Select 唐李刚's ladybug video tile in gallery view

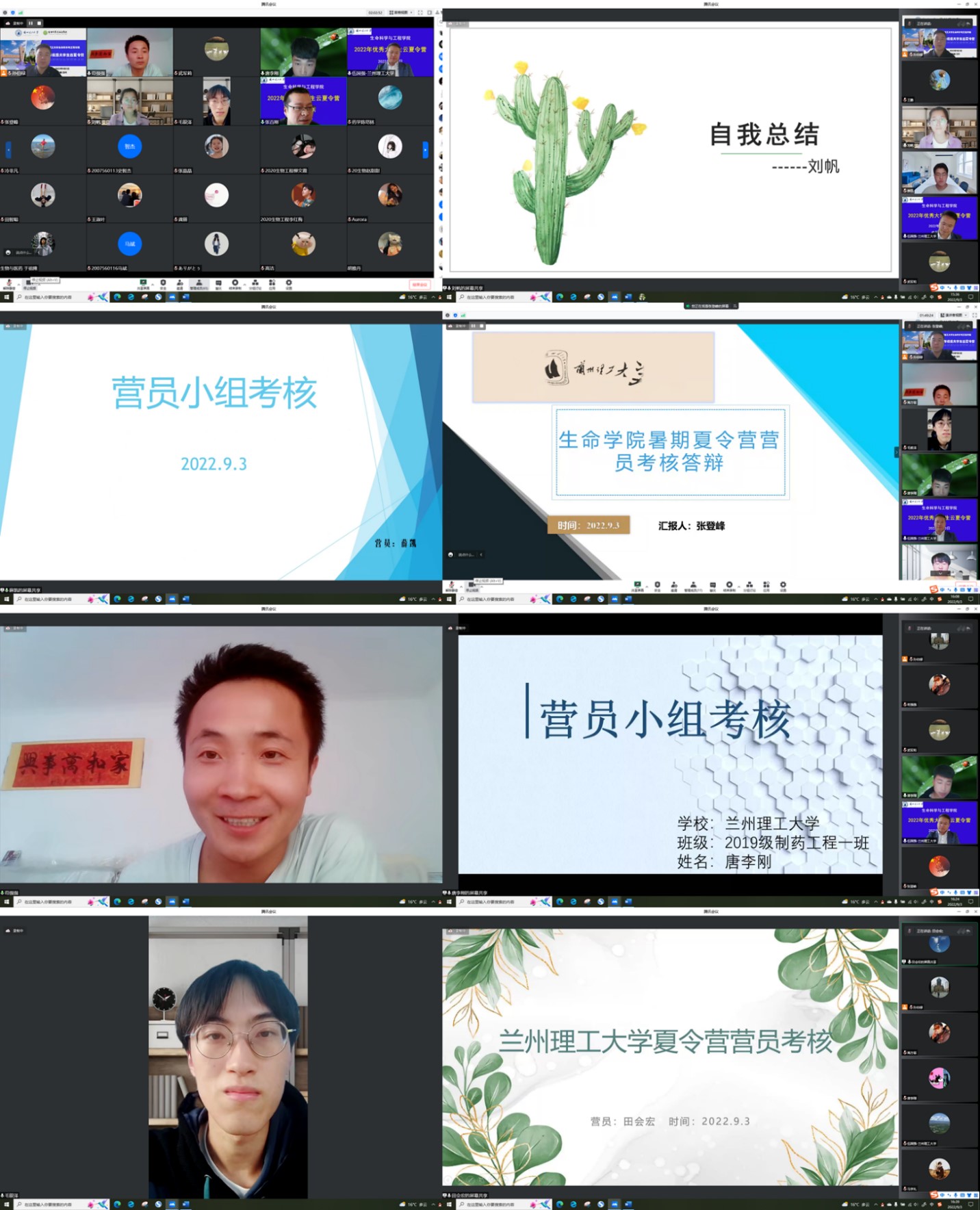[x=303, y=52]
